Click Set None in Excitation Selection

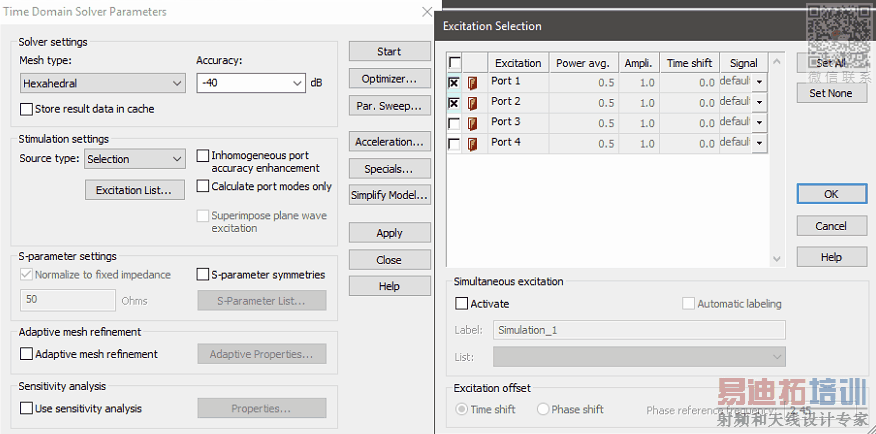831,93
